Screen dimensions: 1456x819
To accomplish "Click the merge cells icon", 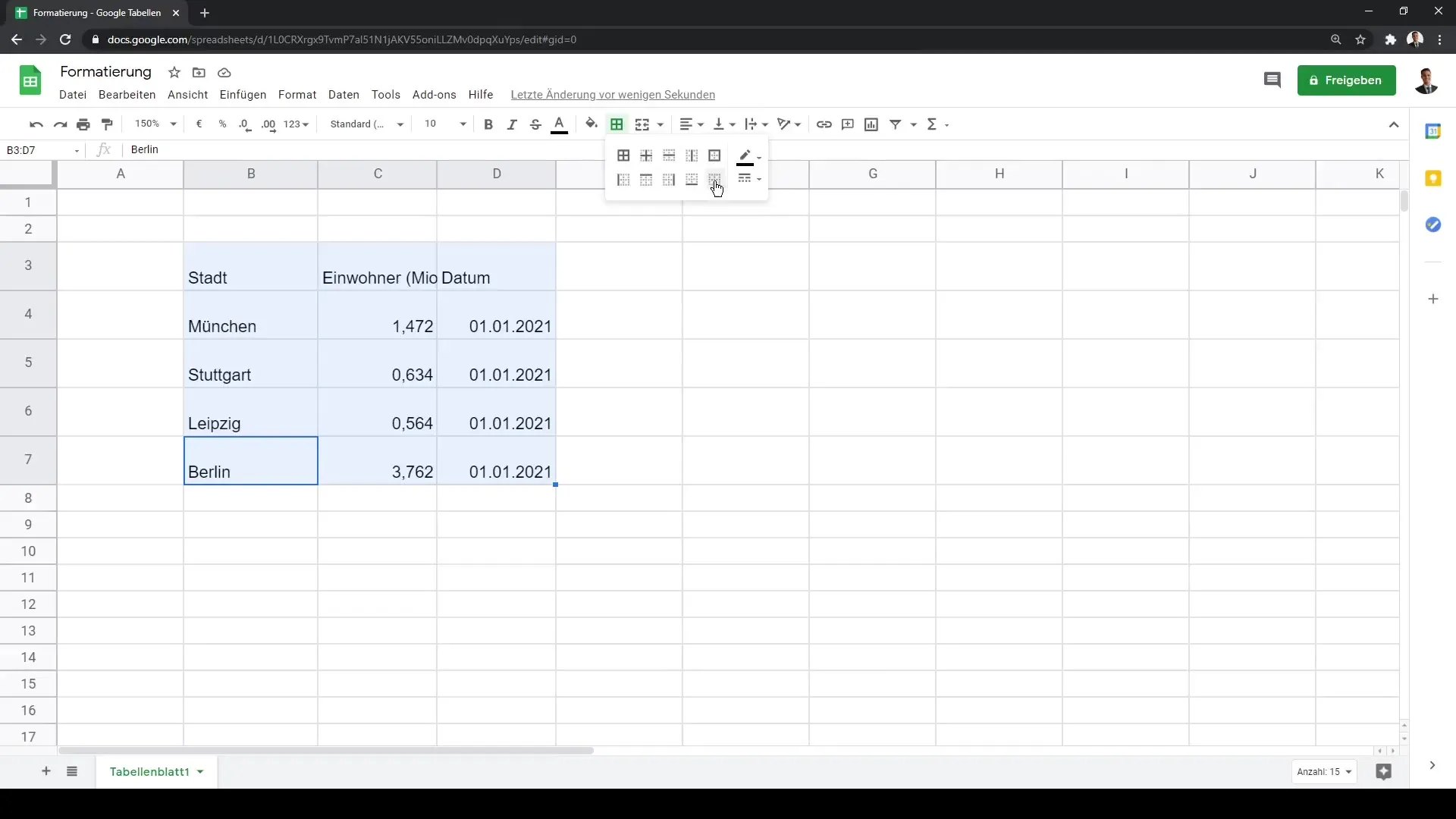I will (x=642, y=124).
